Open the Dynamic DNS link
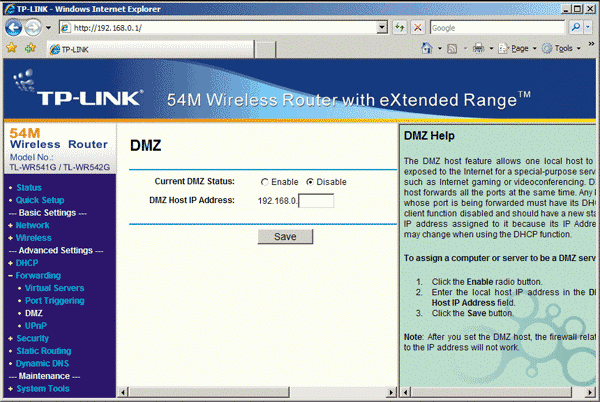The image size is (600, 402). point(42,364)
